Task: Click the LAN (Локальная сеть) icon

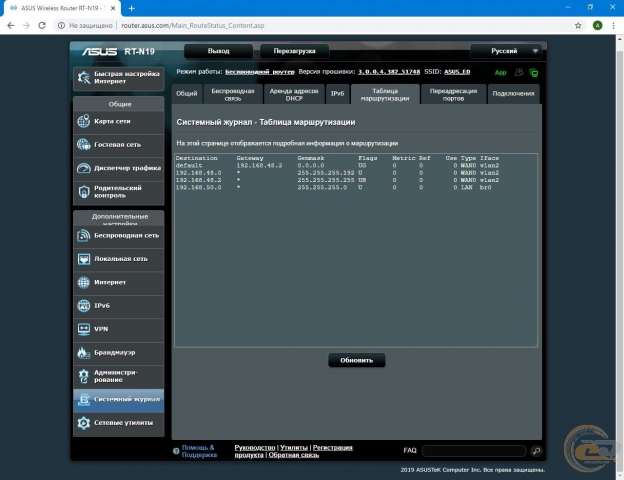Action: coord(84,259)
